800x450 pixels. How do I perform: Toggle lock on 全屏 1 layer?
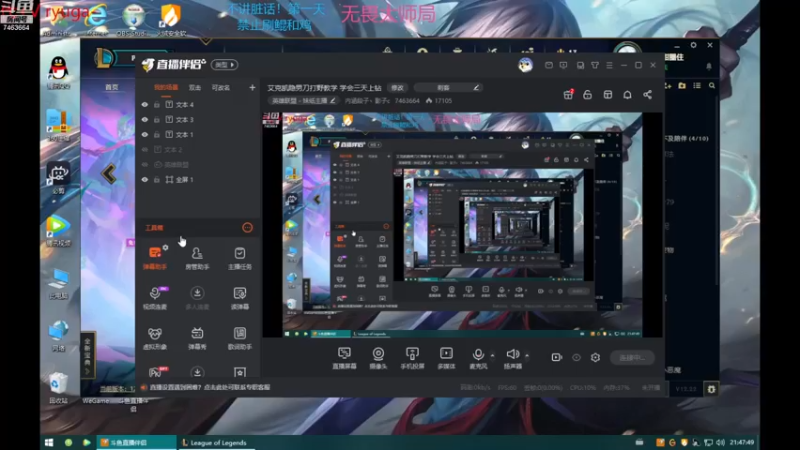point(157,180)
